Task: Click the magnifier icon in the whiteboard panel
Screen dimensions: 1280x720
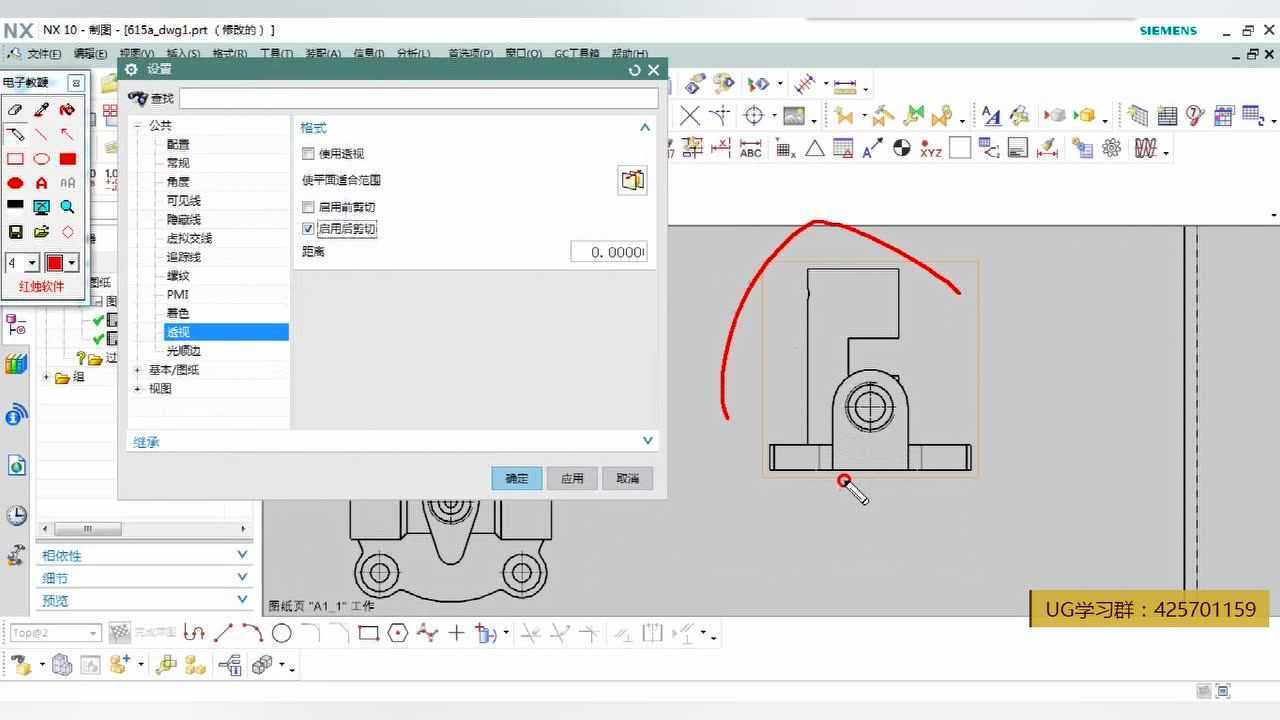Action: point(67,207)
